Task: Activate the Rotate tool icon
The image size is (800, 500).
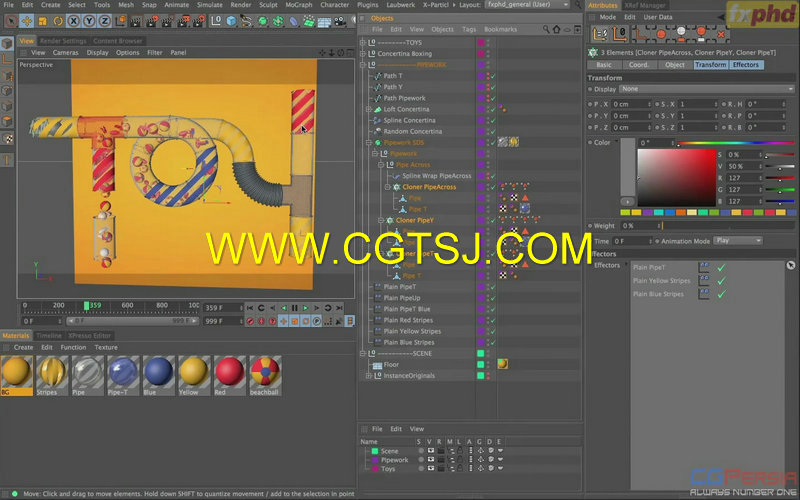Action: (58, 21)
